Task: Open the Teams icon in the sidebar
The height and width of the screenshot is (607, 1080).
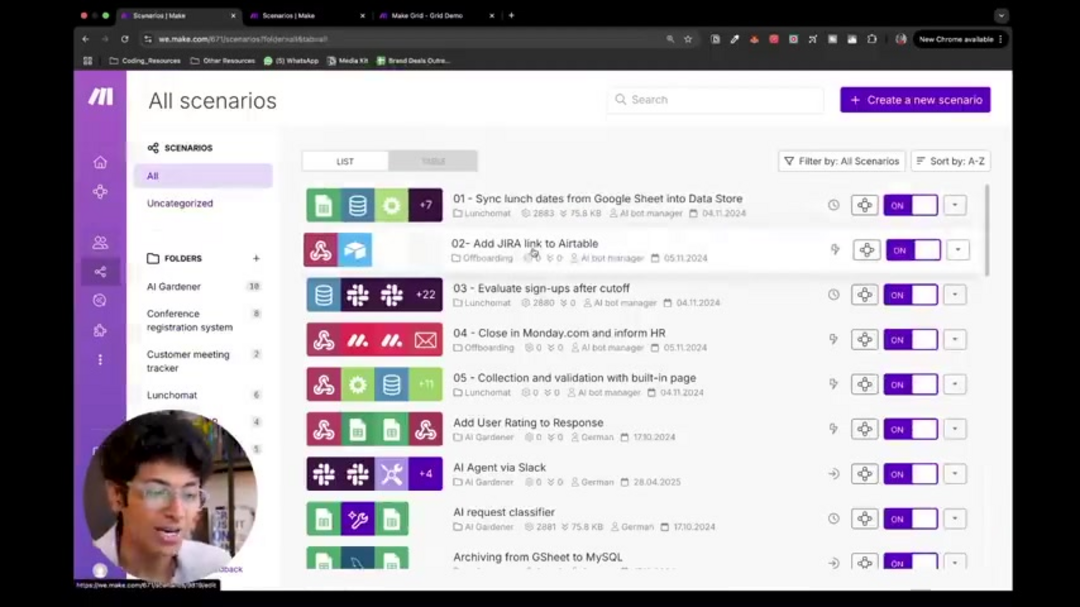Action: point(100,241)
